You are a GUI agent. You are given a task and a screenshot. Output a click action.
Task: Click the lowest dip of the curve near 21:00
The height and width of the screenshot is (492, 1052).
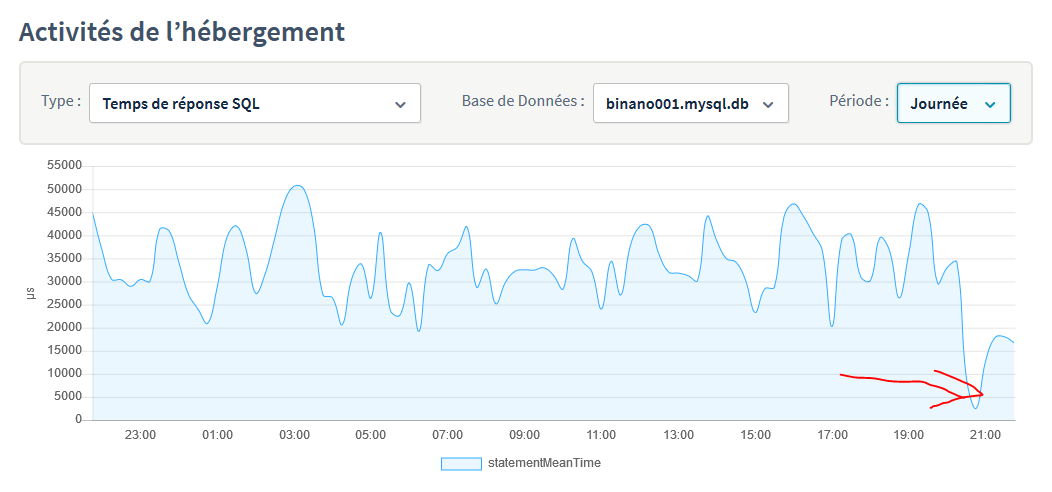pos(976,407)
